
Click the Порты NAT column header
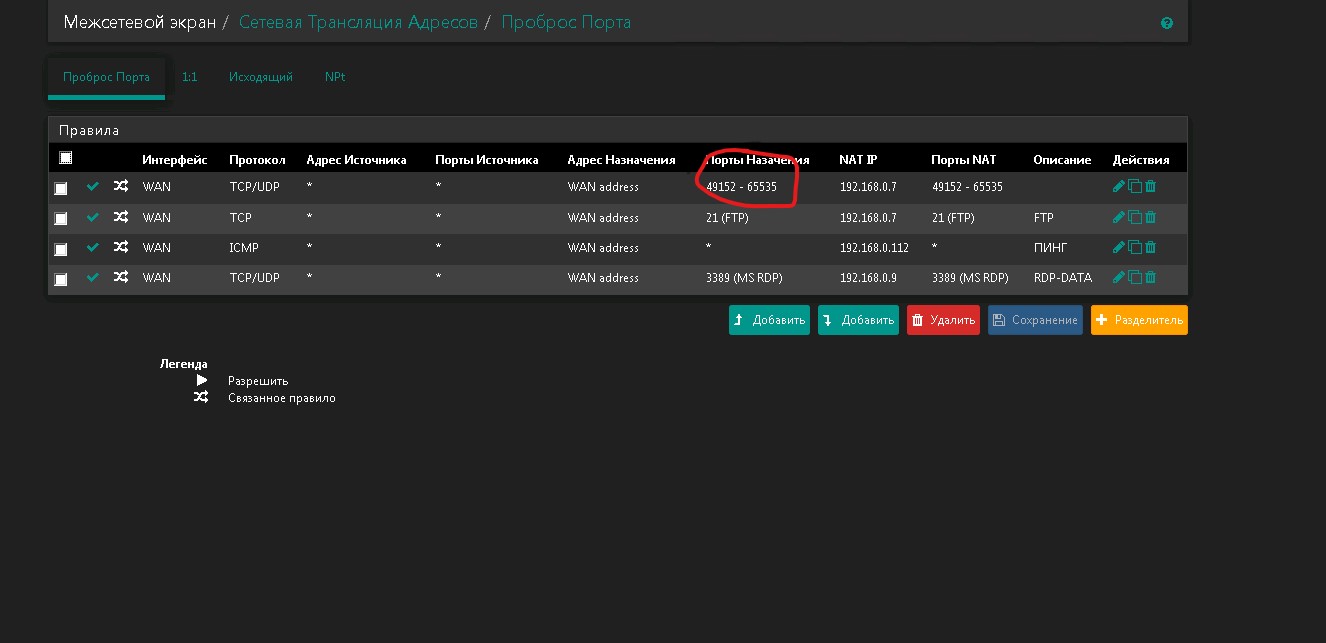pos(963,160)
